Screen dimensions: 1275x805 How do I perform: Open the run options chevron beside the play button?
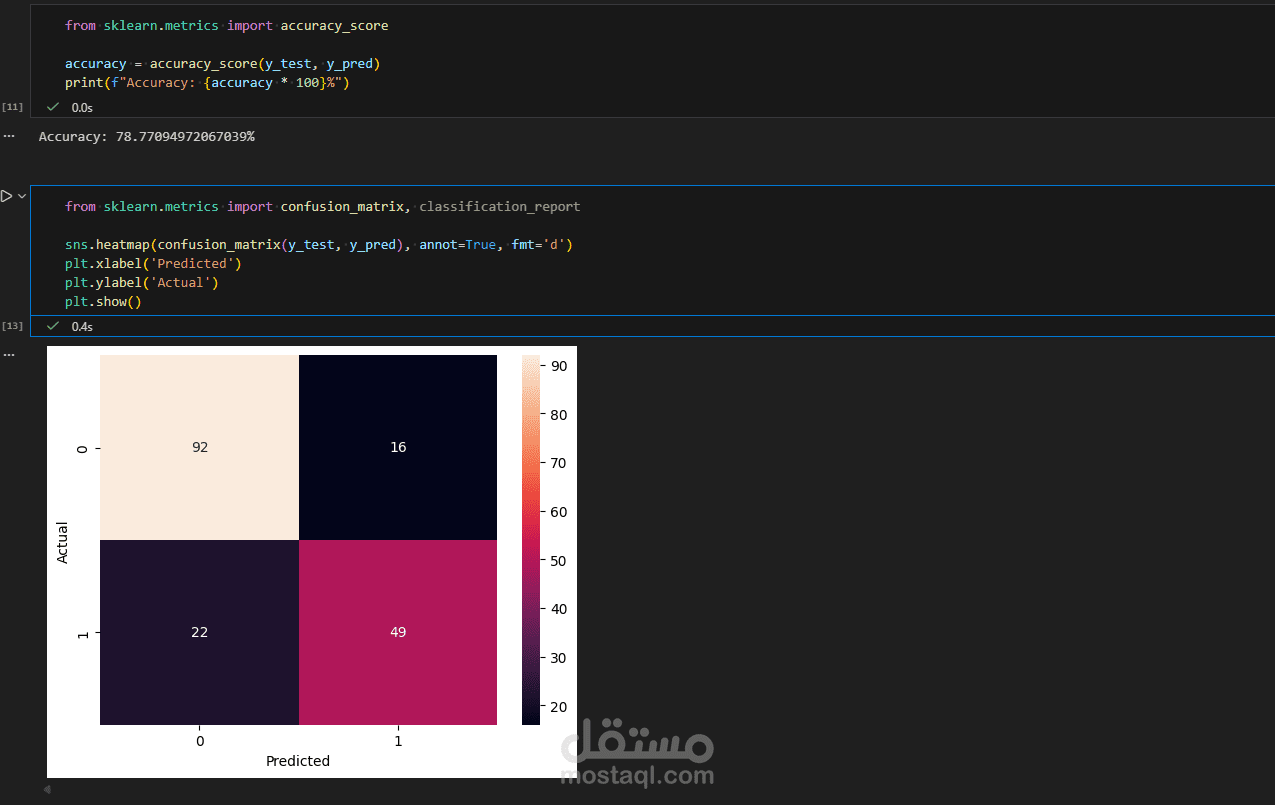pyautogui.click(x=22, y=196)
